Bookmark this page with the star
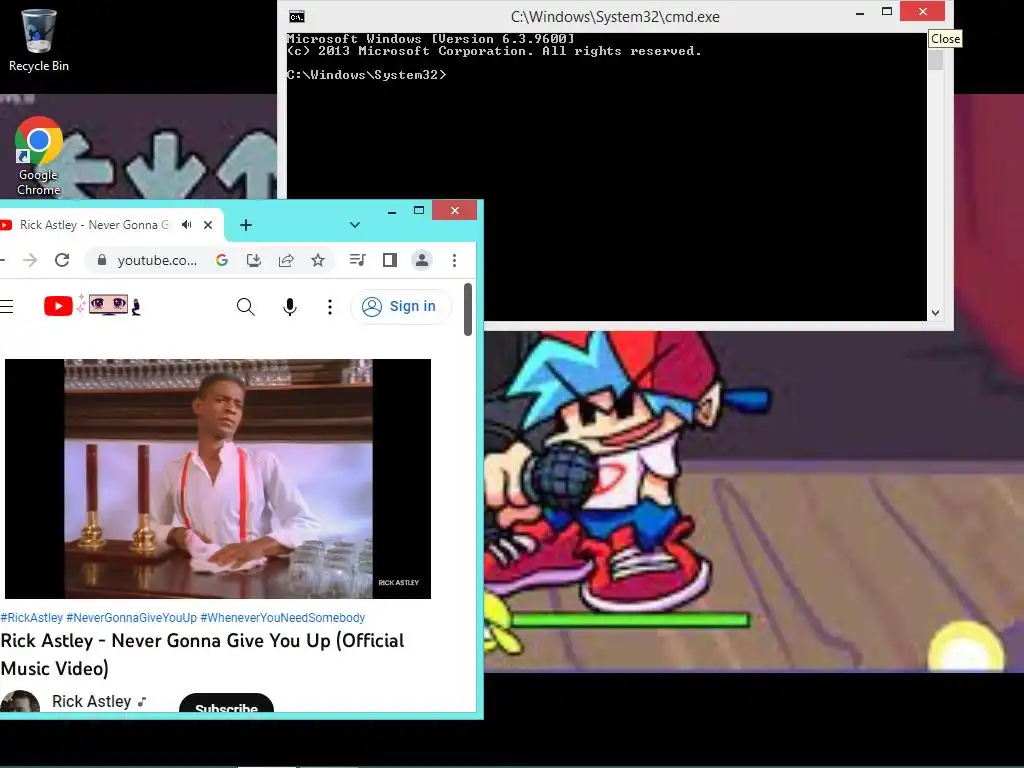Viewport: 1024px width, 768px height. click(318, 261)
